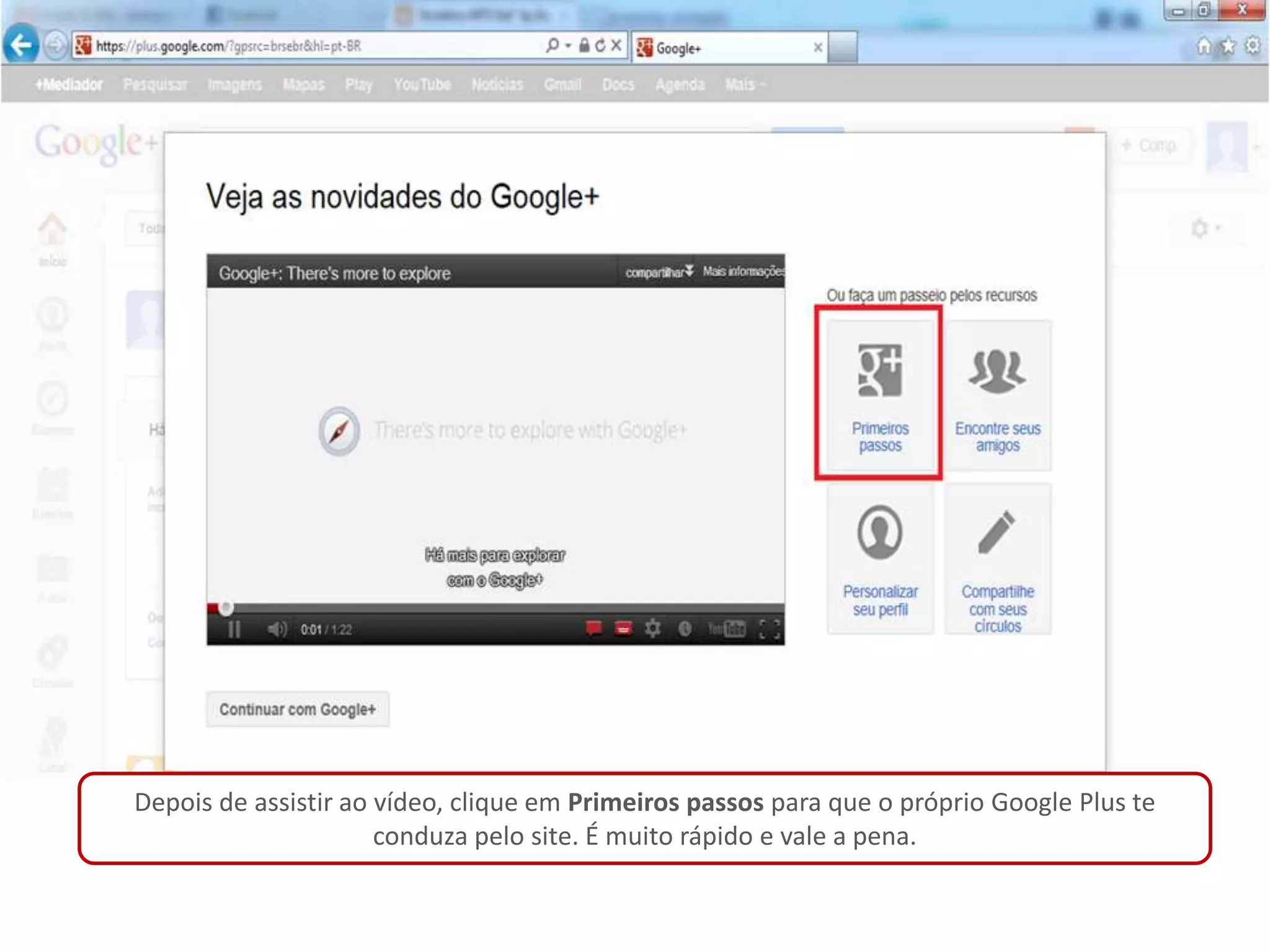Viewport: 1270px width, 952px height.
Task: Open Agenda in Google bar
Action: [x=680, y=85]
